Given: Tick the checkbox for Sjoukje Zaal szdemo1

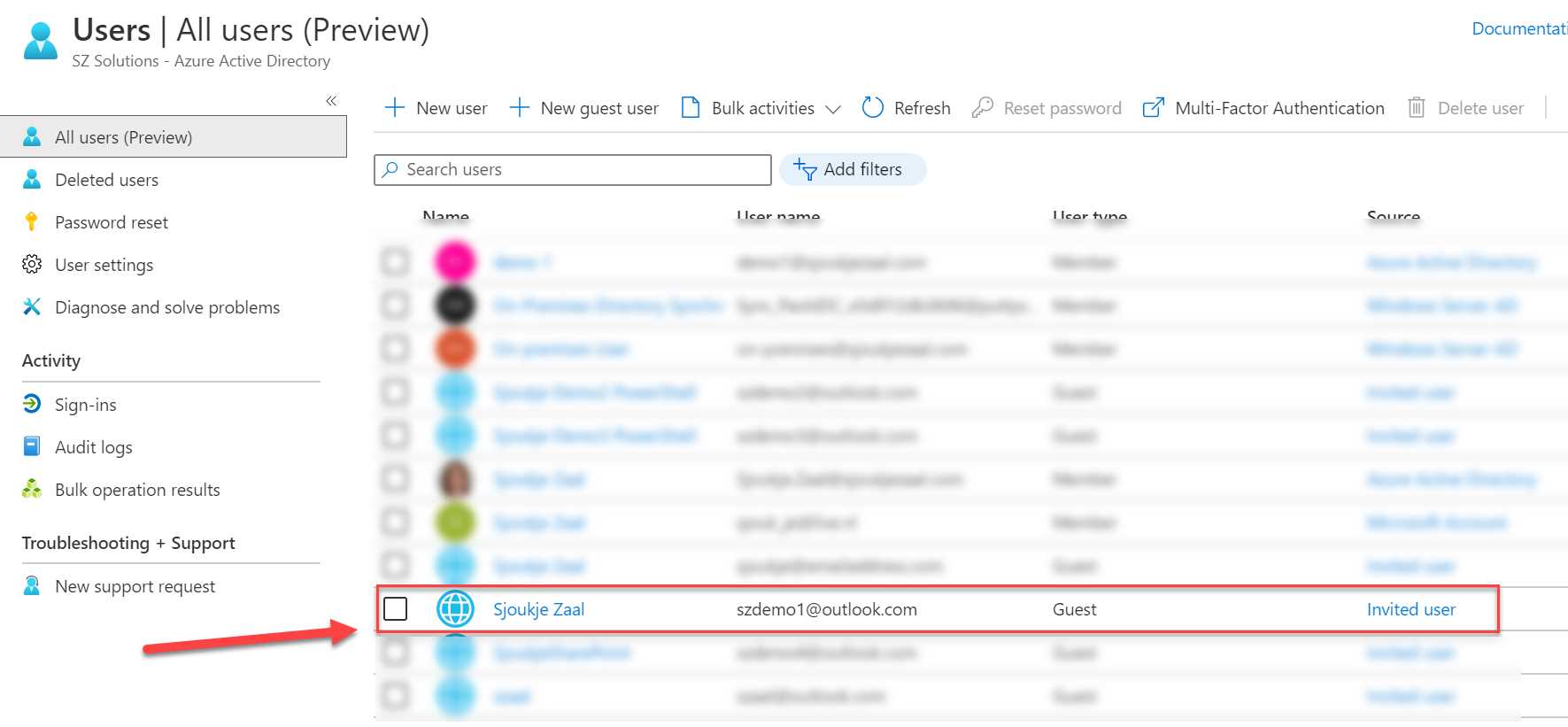Looking at the screenshot, I should 396,609.
